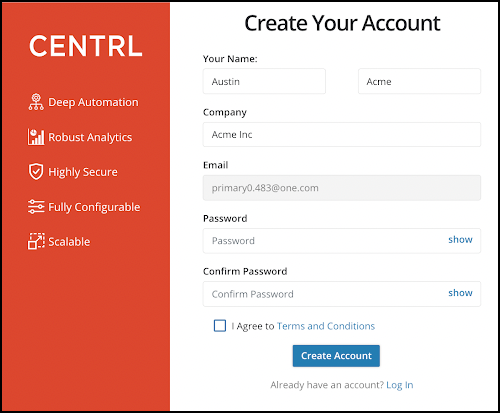
Task: Click the Deep Automation label text
Action: click(x=93, y=102)
